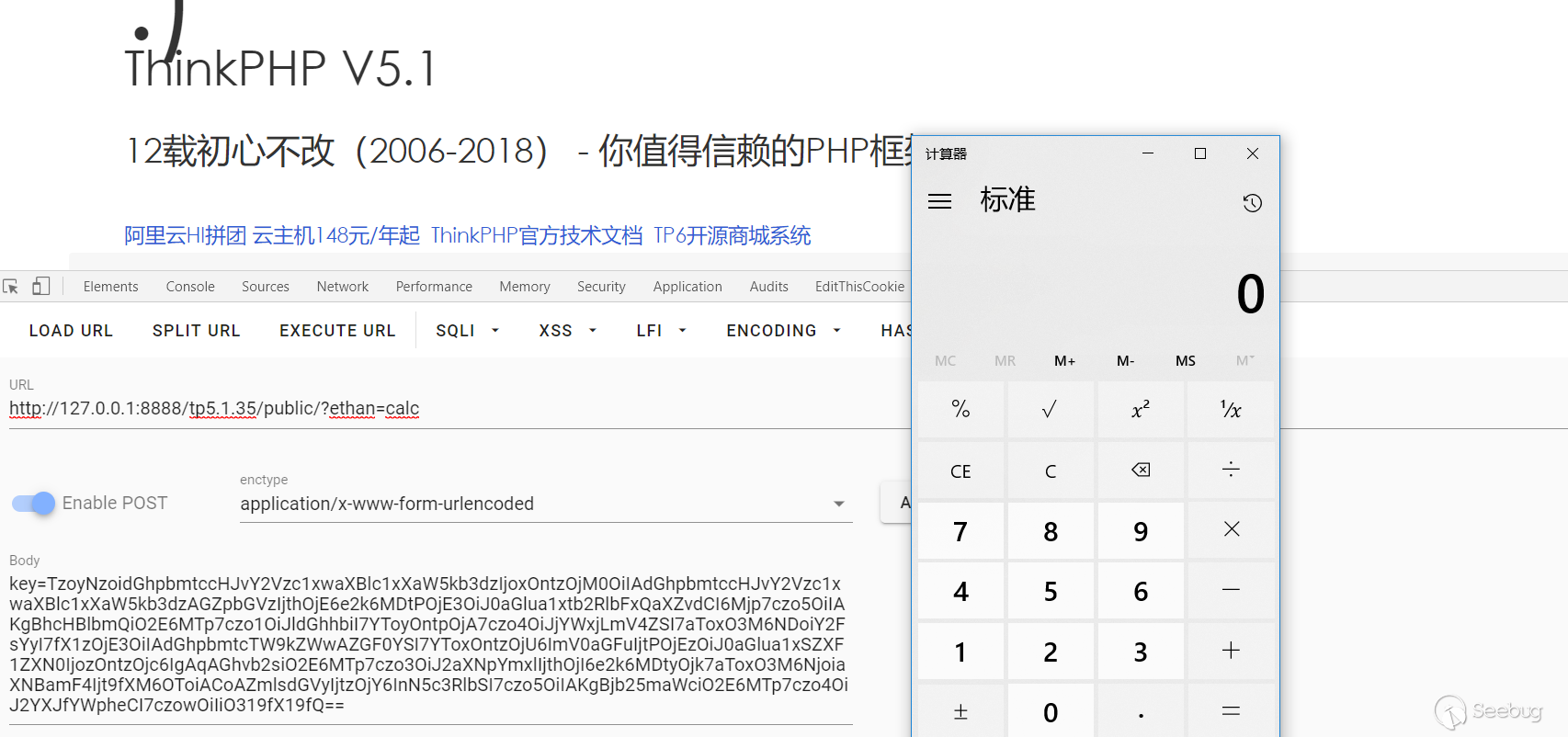Click the MS memory store button
Viewport: 1568px width, 737px height.
point(1186,361)
